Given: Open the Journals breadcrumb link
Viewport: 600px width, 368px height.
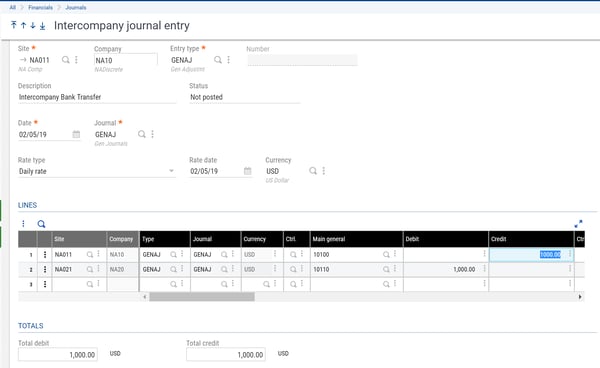Looking at the screenshot, I should [x=76, y=7].
